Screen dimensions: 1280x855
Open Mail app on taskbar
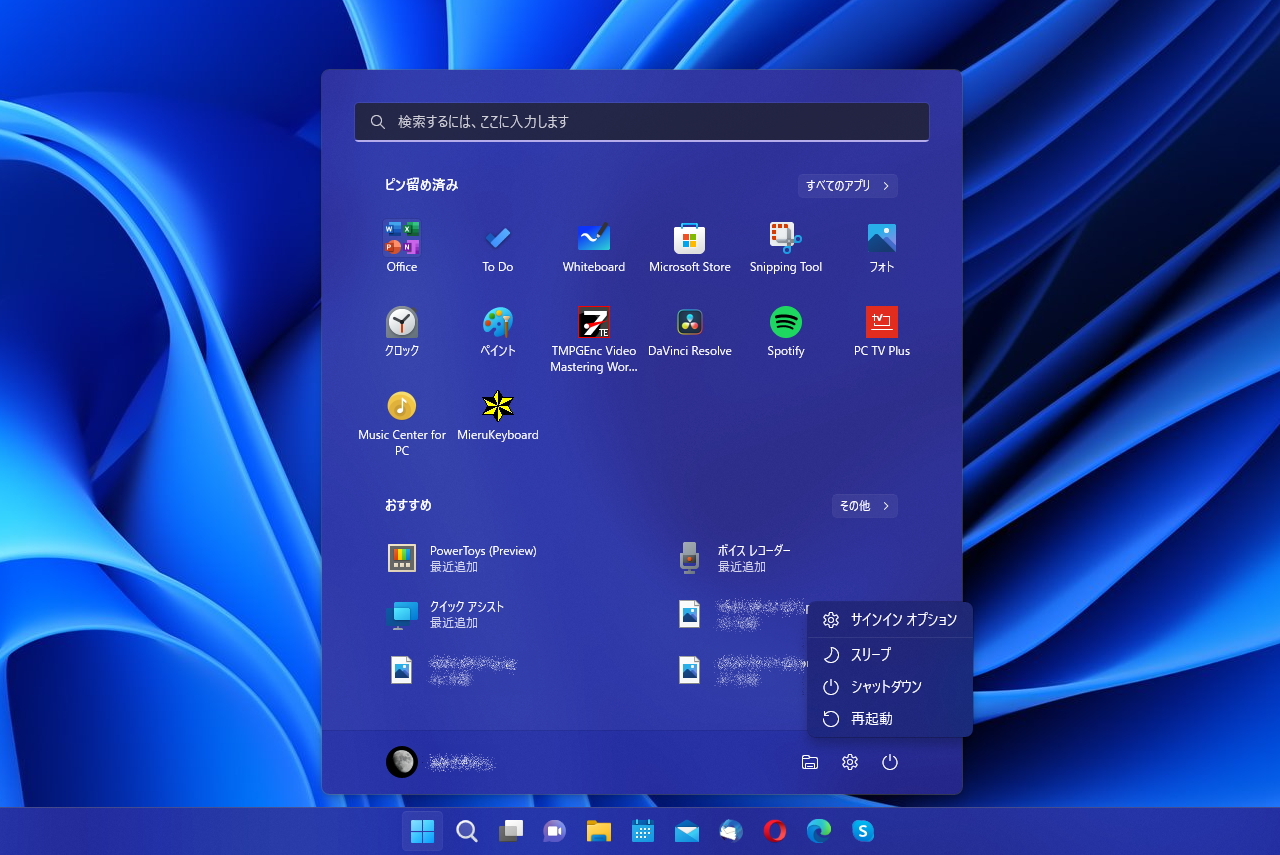tap(687, 831)
